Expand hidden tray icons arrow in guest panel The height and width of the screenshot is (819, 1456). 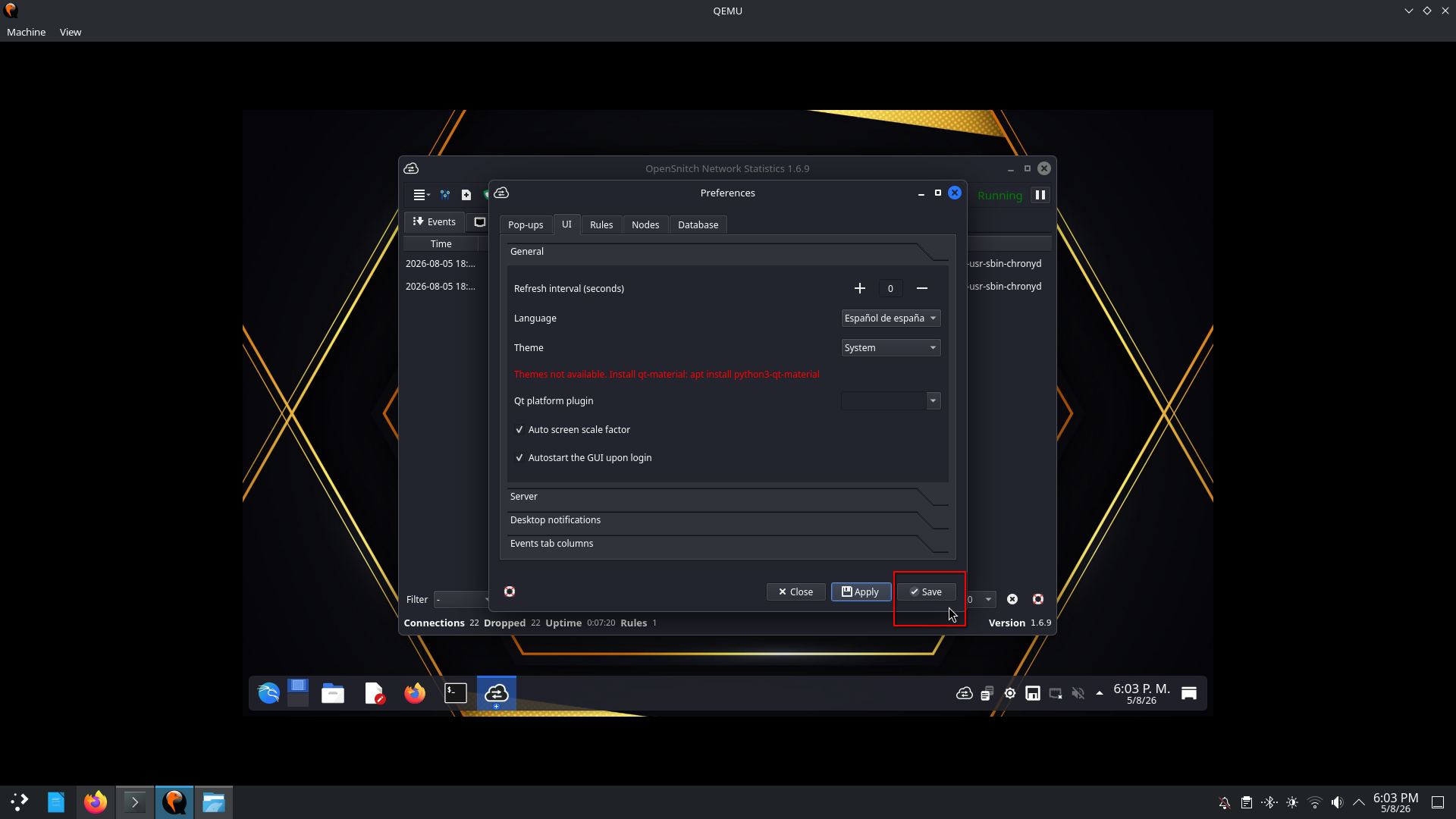(x=1100, y=693)
